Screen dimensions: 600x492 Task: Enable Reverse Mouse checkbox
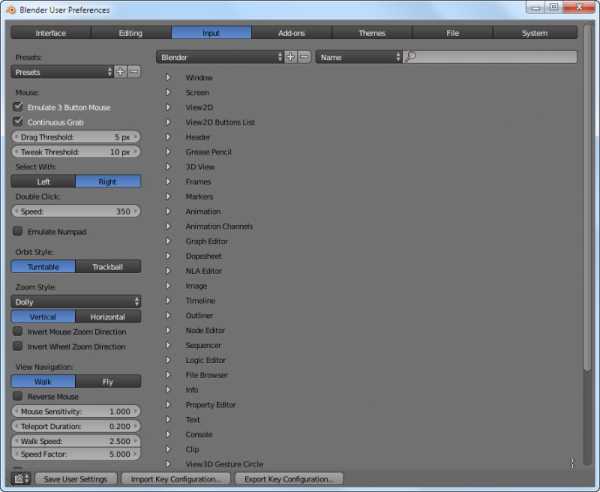point(18,396)
